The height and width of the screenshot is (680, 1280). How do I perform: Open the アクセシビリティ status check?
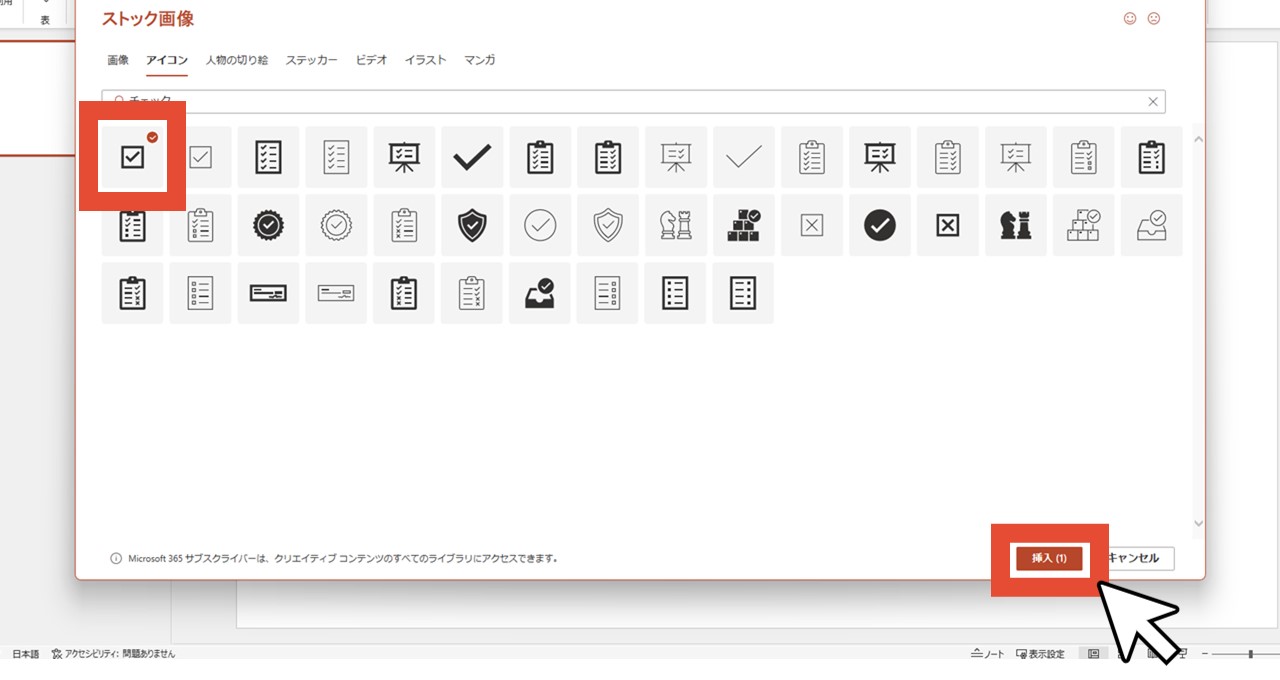(113, 653)
